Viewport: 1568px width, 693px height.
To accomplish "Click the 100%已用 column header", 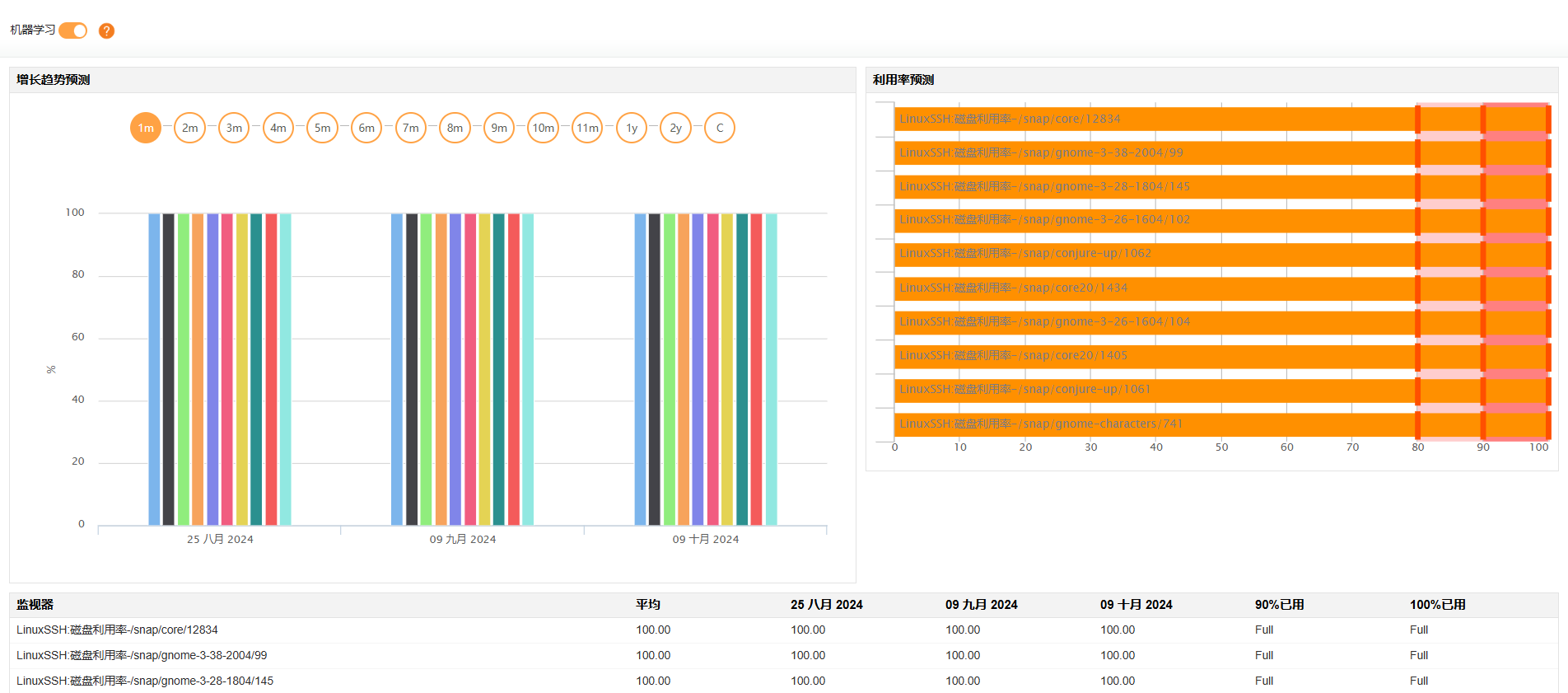I will (x=1438, y=605).
